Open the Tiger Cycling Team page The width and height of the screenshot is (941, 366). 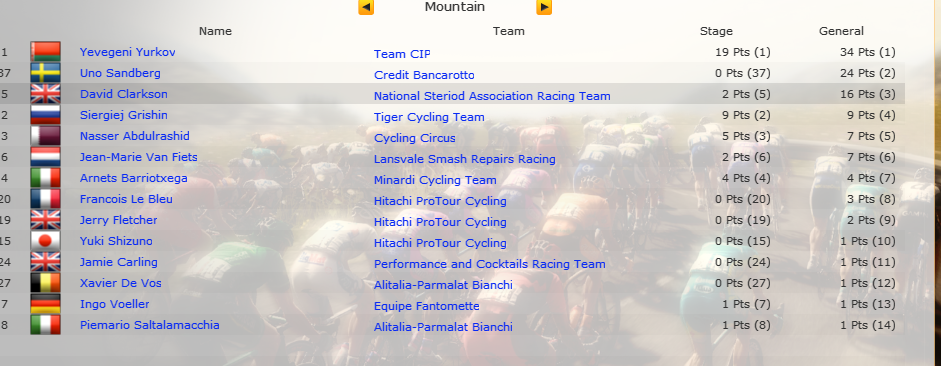429,117
